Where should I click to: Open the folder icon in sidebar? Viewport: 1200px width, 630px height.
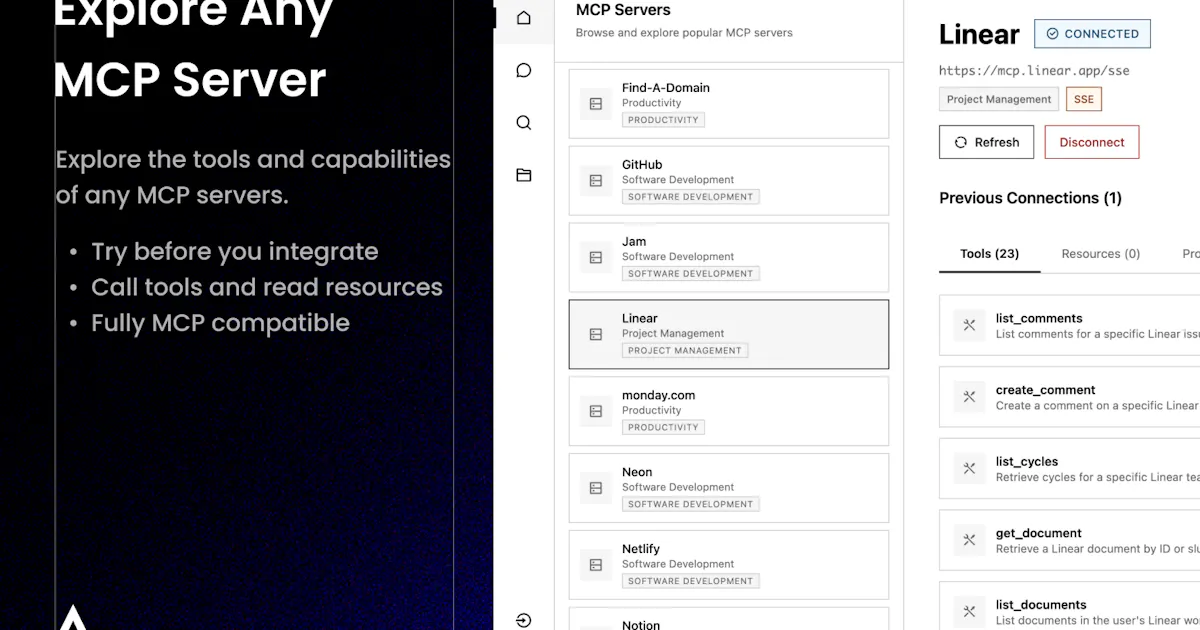coord(524,175)
